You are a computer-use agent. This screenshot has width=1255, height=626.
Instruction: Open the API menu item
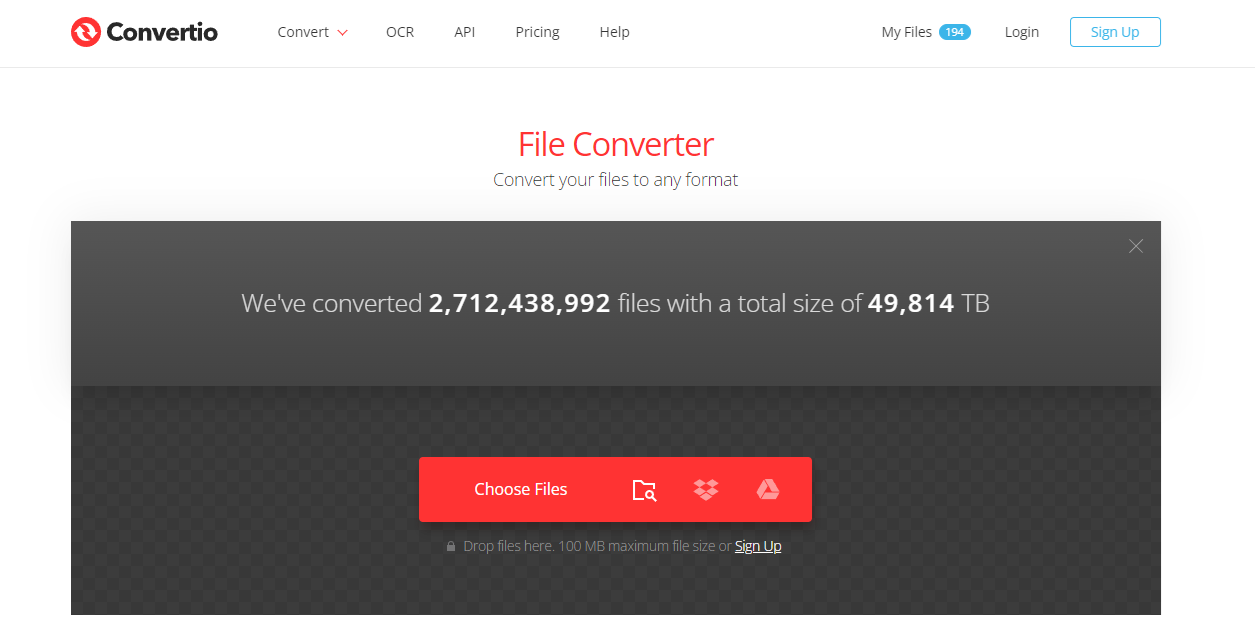464,32
